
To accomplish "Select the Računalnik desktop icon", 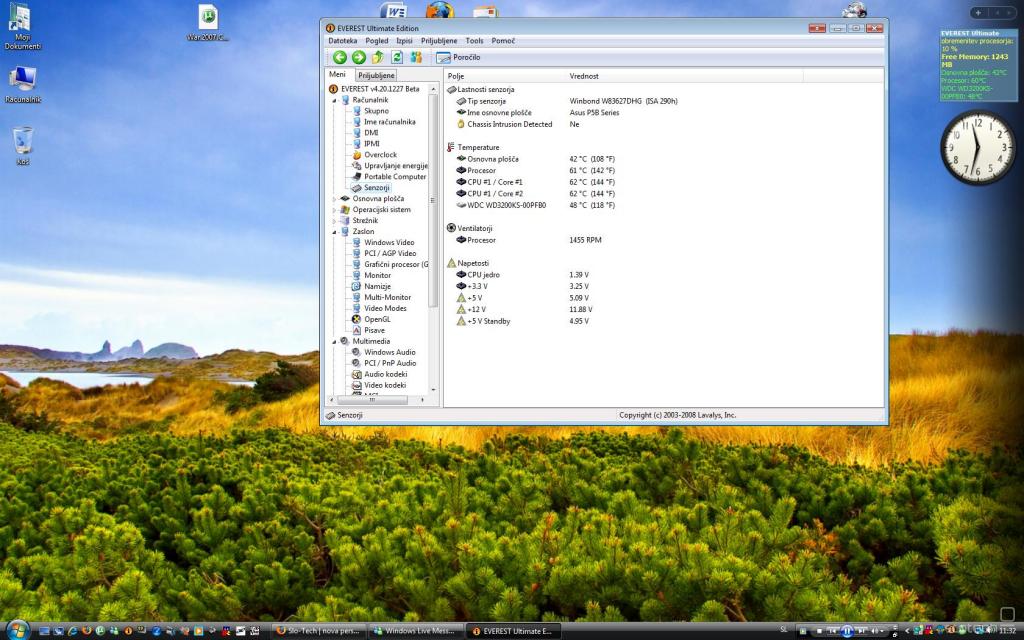I will tap(23, 85).
